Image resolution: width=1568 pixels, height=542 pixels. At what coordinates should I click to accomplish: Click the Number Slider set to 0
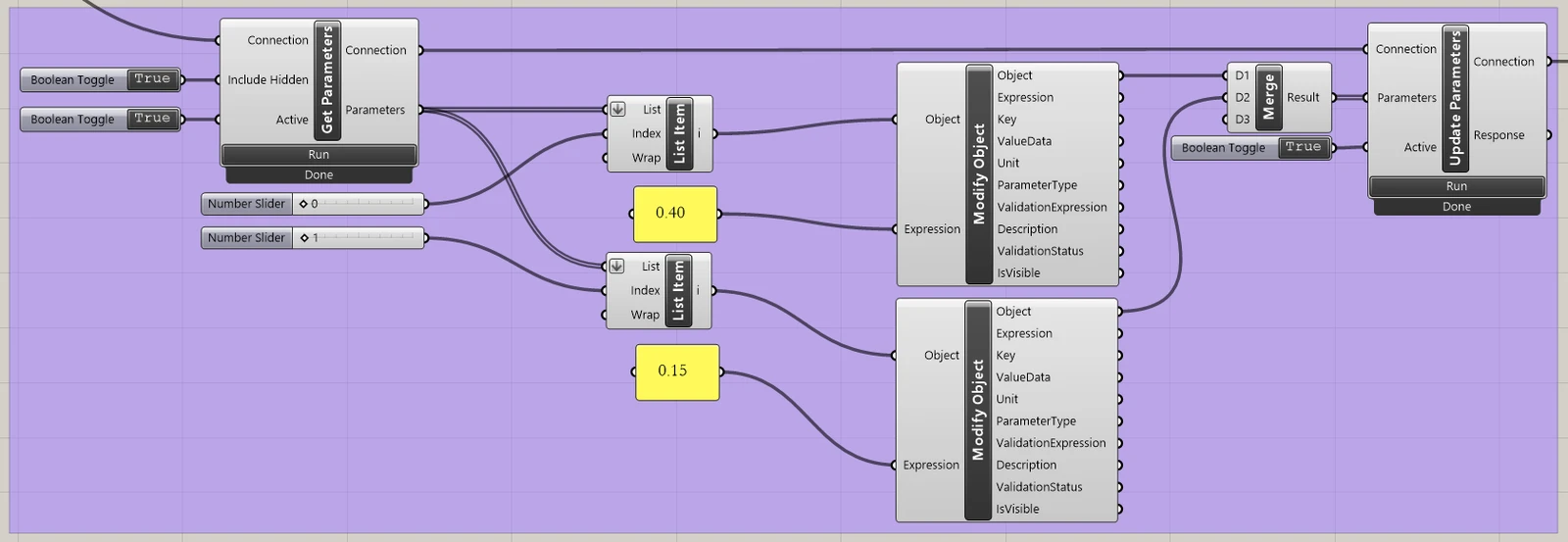(x=313, y=204)
